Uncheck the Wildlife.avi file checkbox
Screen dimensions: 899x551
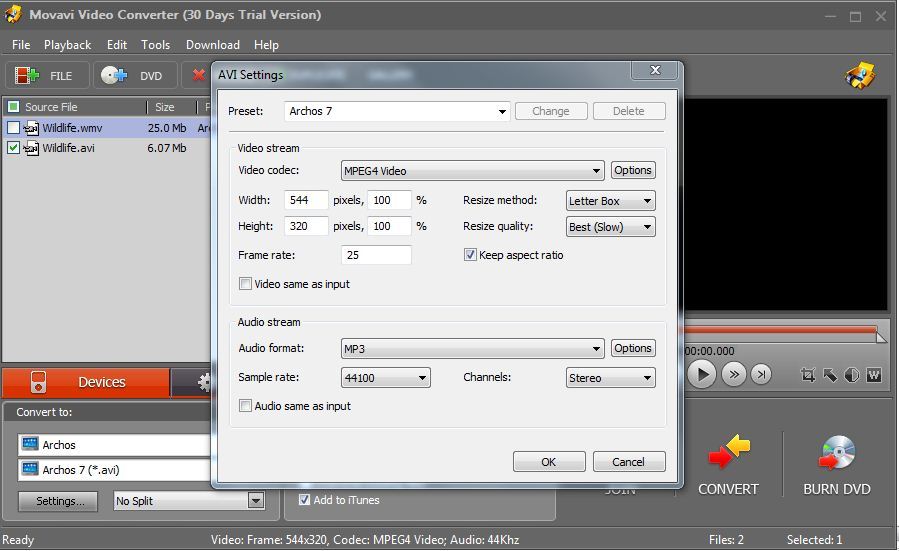pos(13,148)
